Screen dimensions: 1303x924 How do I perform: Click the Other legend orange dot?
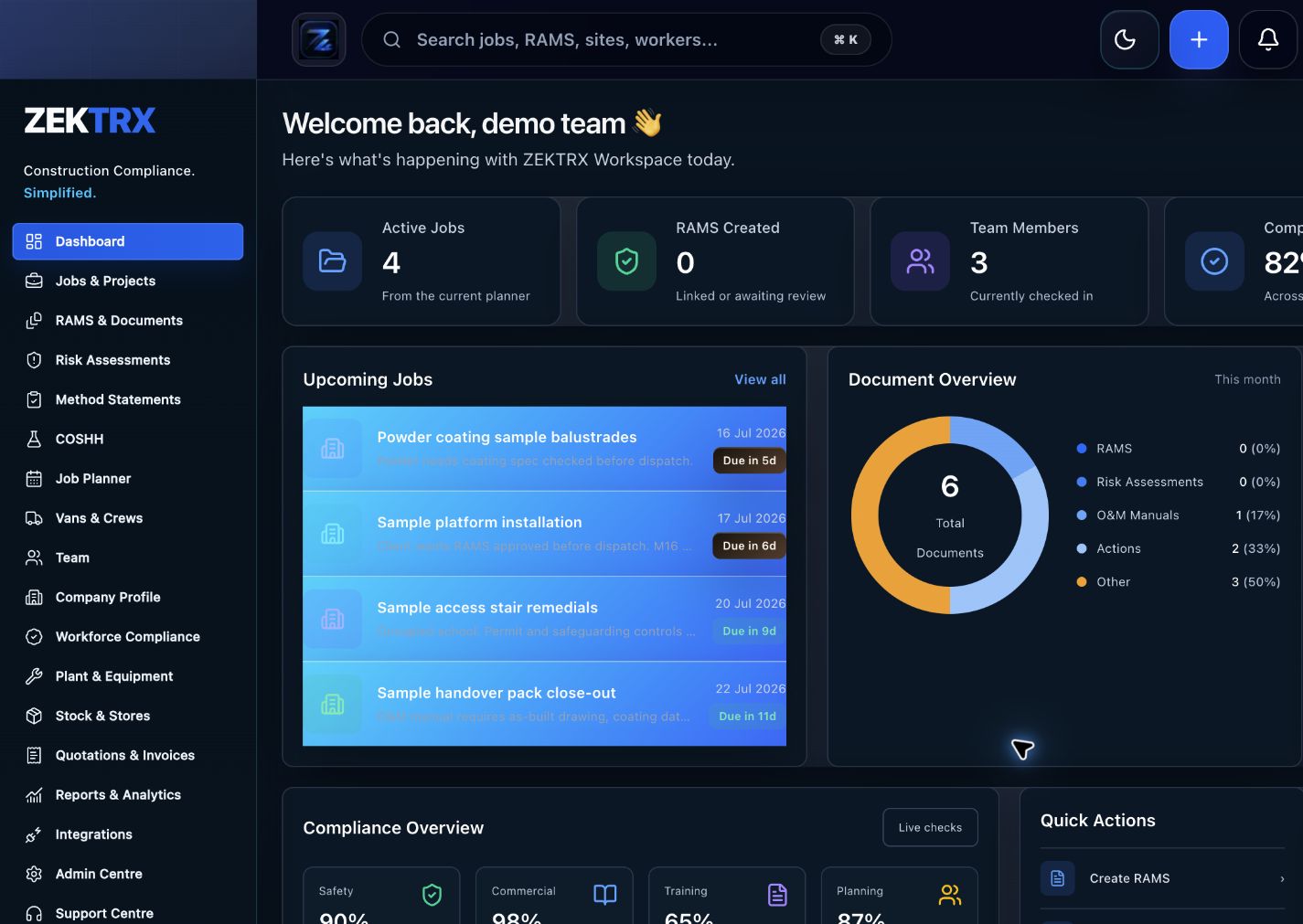point(1082,581)
